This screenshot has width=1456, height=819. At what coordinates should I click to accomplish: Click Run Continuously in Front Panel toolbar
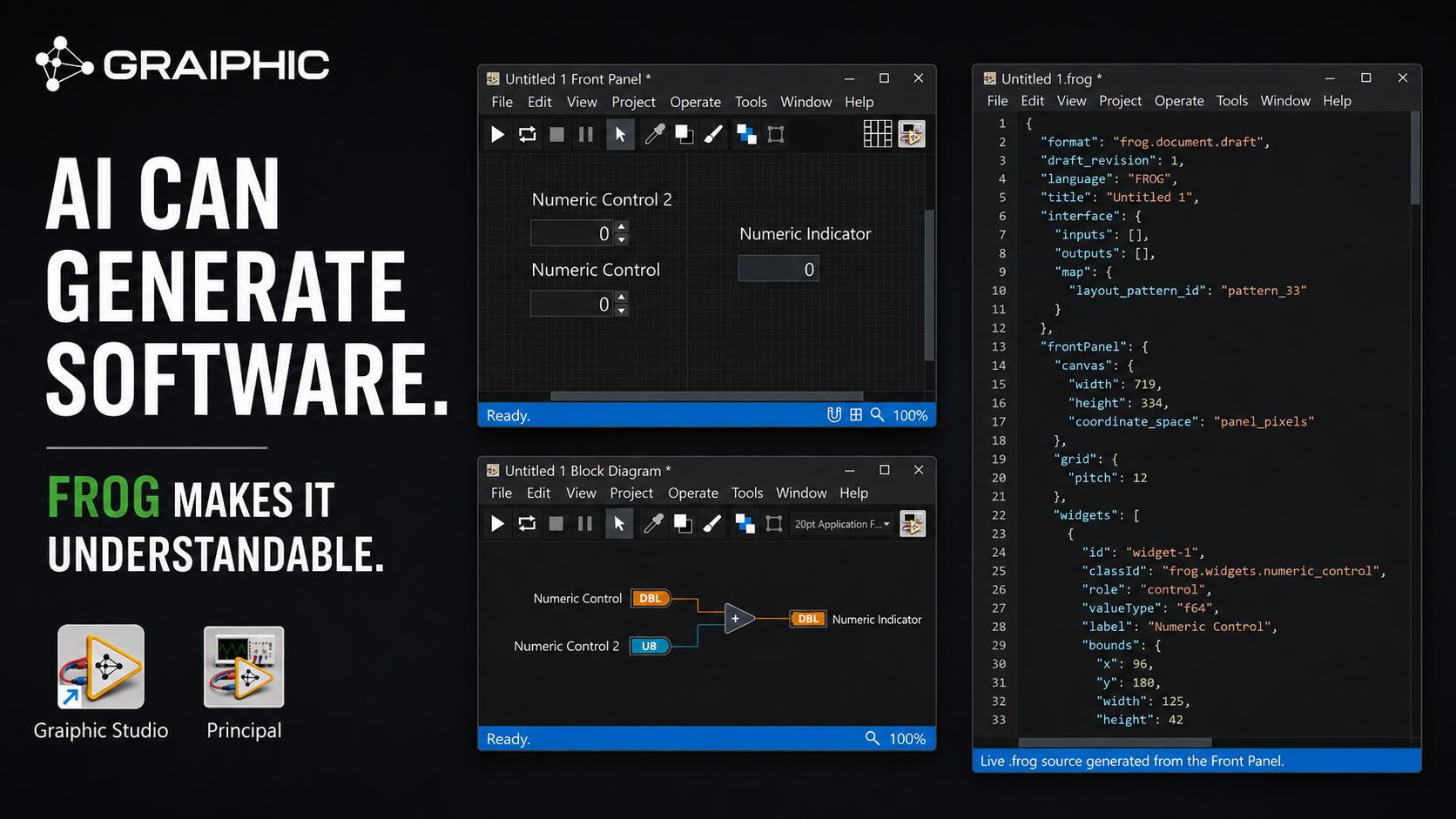tap(528, 134)
